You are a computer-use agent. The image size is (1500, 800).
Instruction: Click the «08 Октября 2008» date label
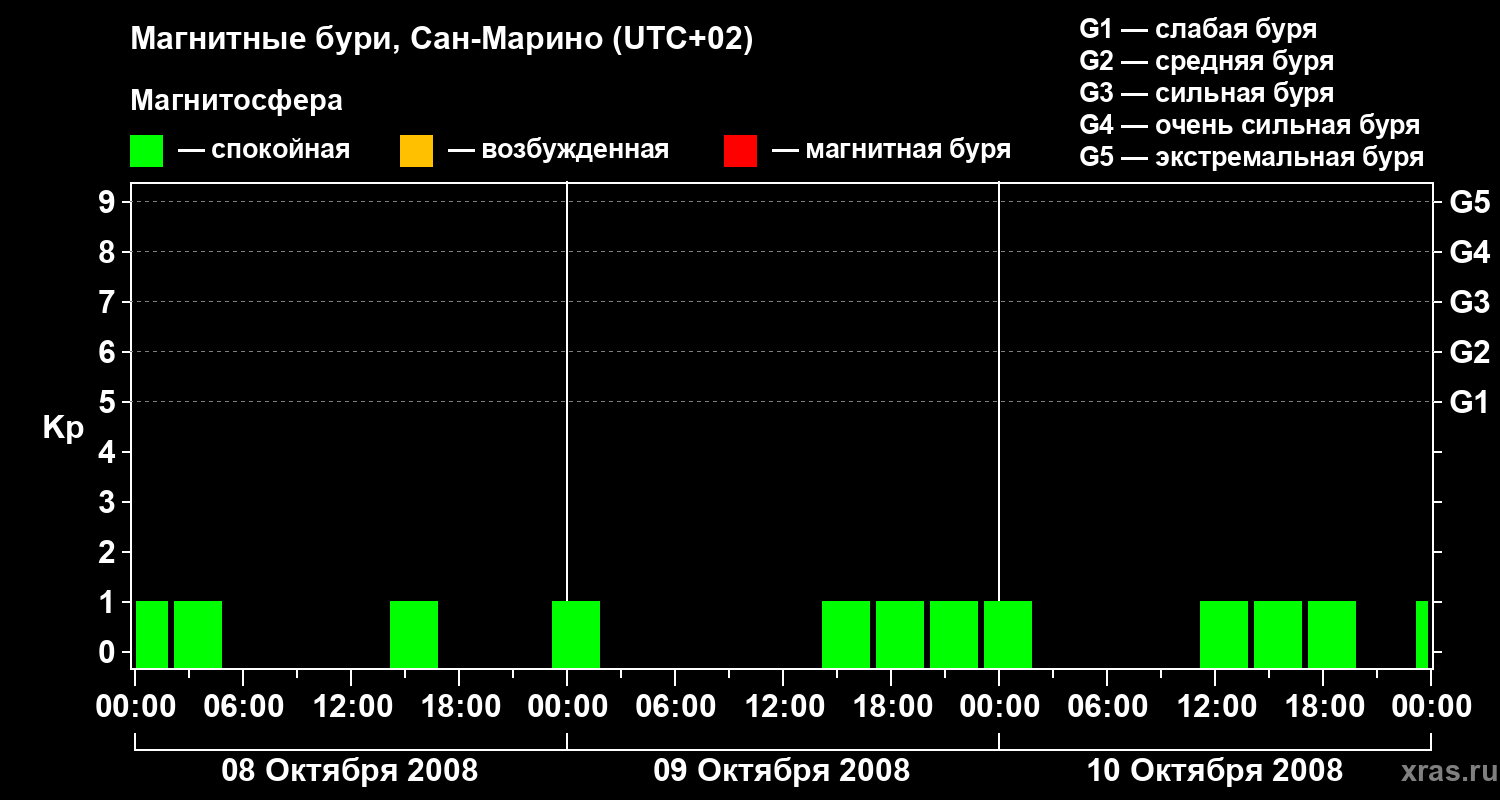click(x=350, y=771)
